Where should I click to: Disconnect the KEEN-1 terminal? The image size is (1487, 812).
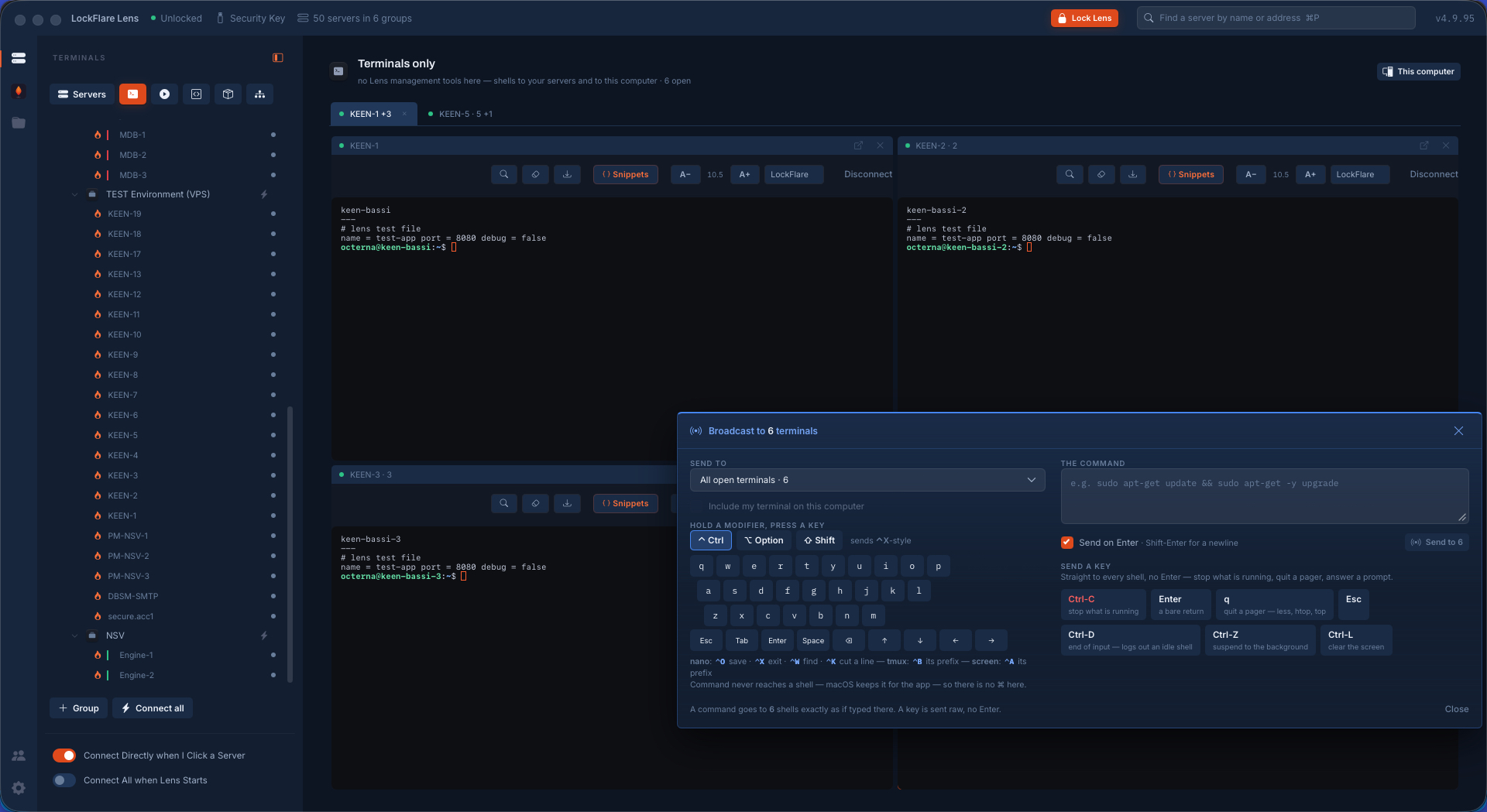point(868,174)
